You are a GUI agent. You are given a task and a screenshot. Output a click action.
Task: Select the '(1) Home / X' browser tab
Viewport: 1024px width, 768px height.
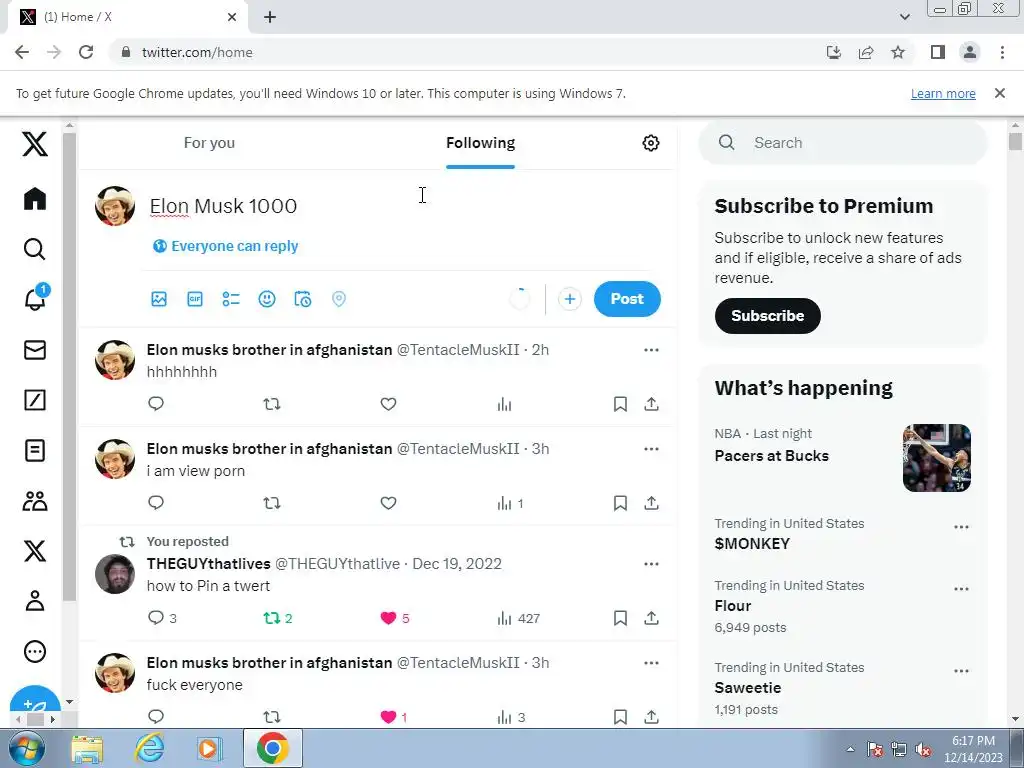(x=128, y=17)
